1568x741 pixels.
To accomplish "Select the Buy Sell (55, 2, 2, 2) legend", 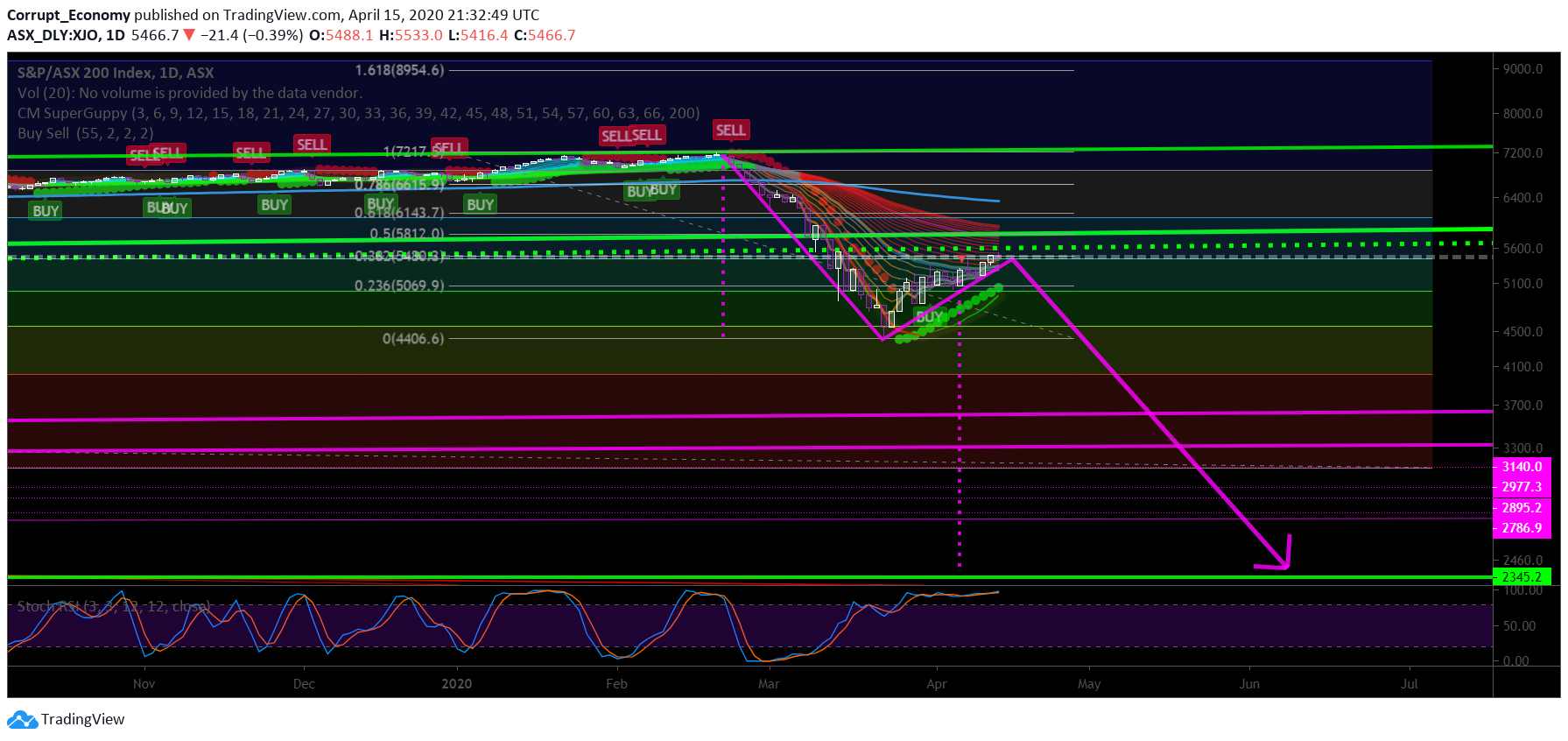I will [x=86, y=133].
